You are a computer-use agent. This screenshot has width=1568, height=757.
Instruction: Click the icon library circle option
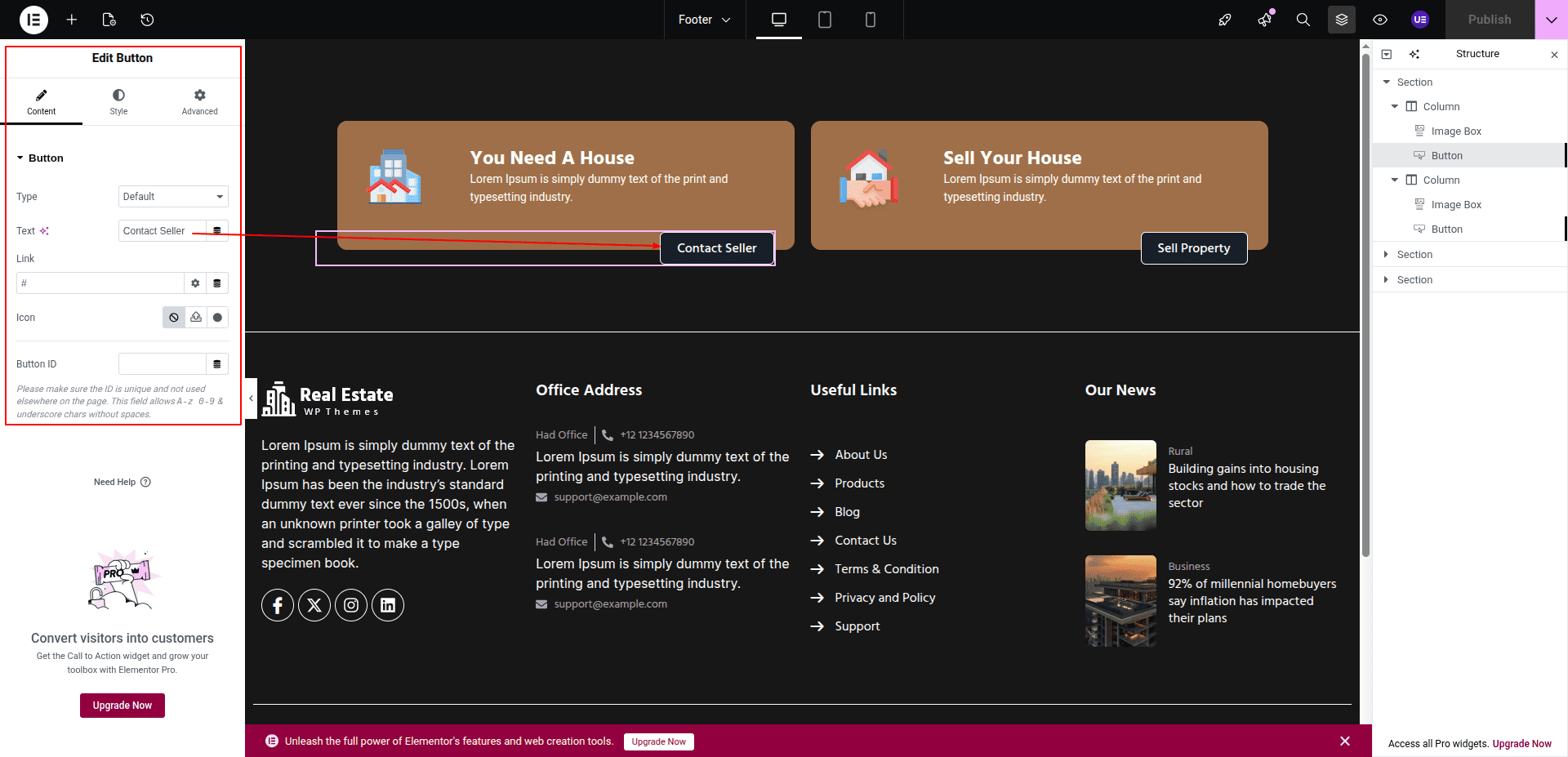pos(217,318)
